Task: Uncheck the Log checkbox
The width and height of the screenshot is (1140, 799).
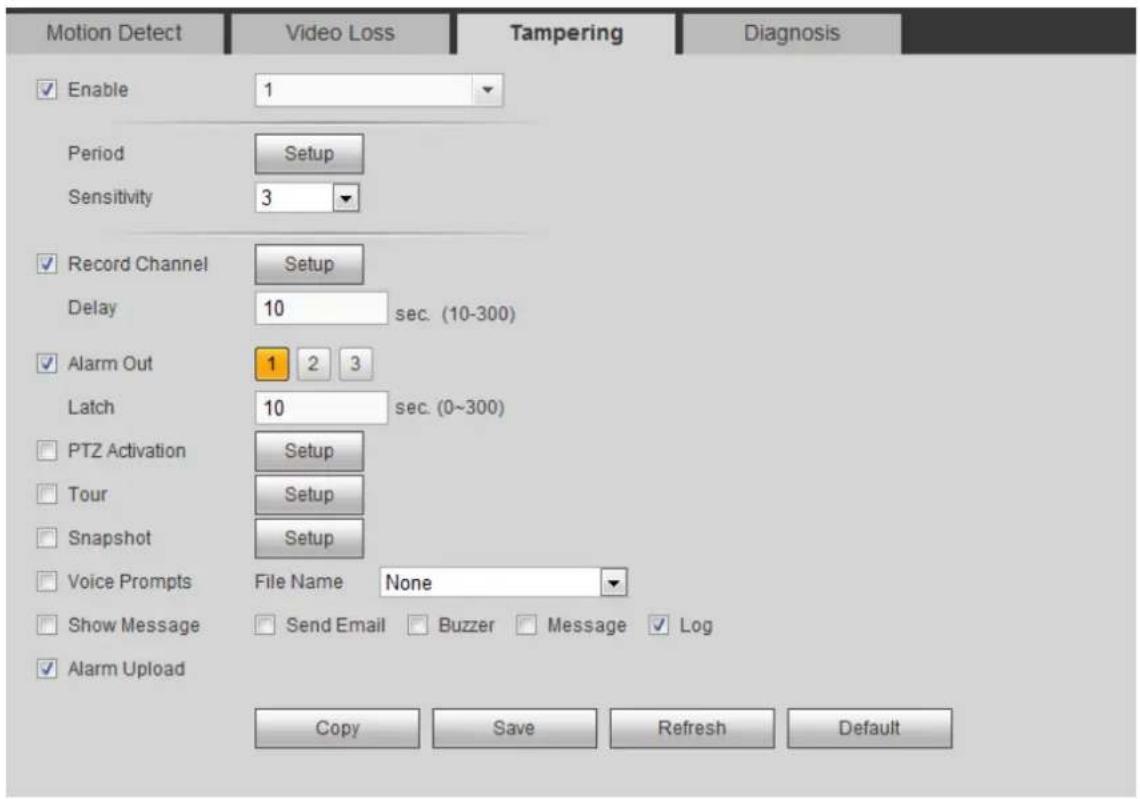Action: 659,625
